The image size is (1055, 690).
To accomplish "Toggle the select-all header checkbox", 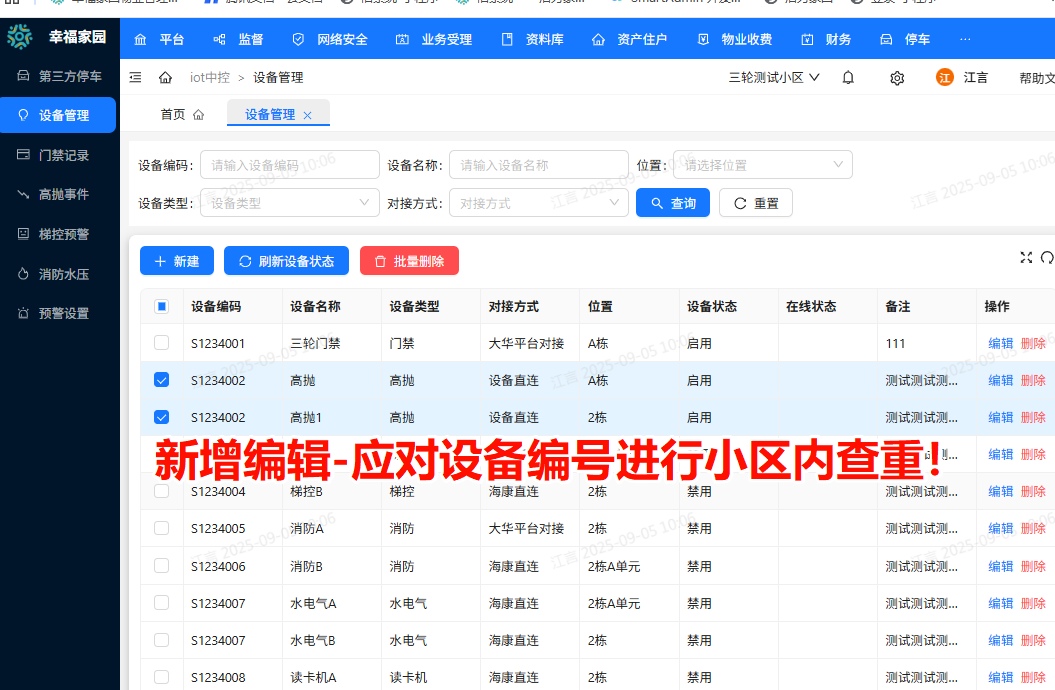I will tap(162, 307).
